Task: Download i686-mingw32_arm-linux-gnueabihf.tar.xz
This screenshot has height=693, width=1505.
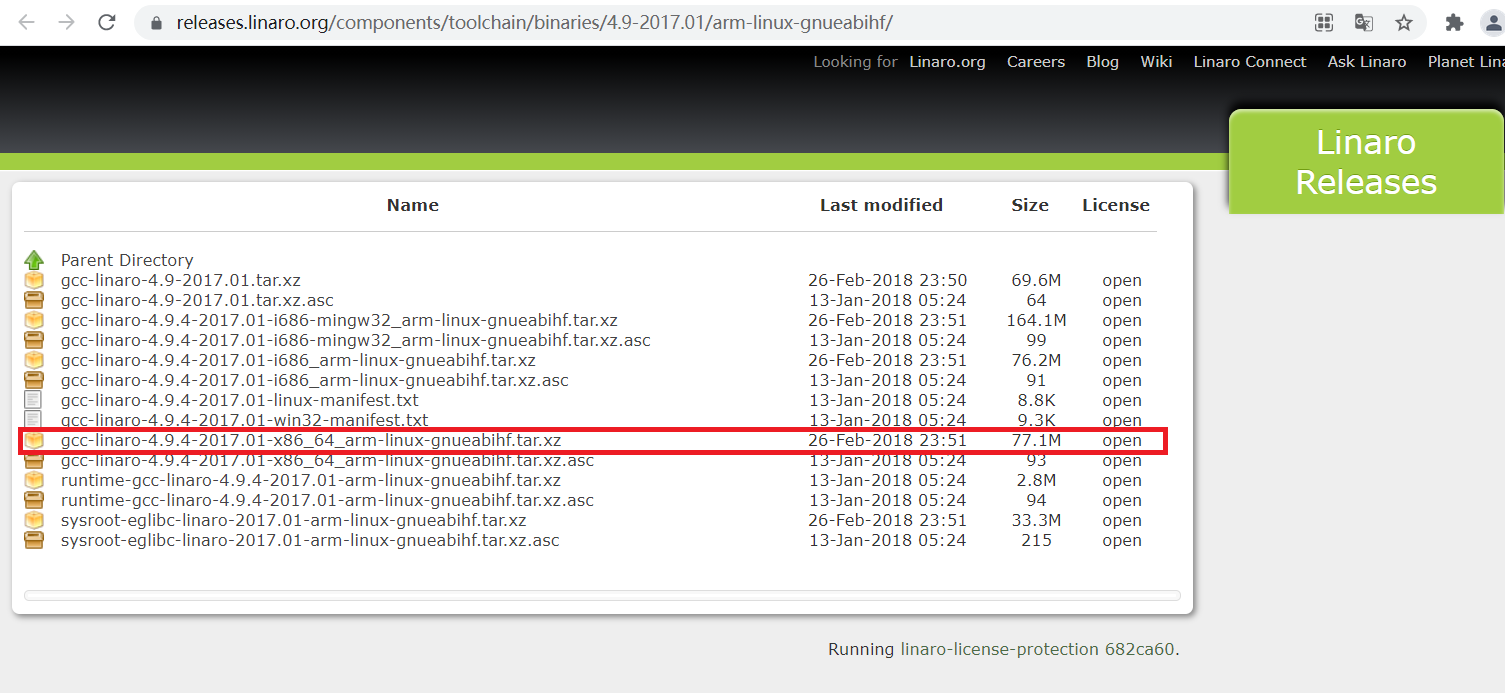Action: point(339,320)
